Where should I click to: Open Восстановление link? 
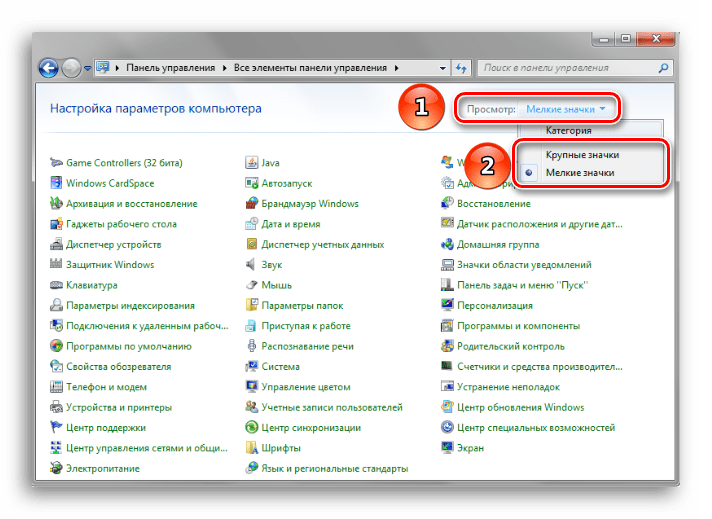[x=494, y=204]
